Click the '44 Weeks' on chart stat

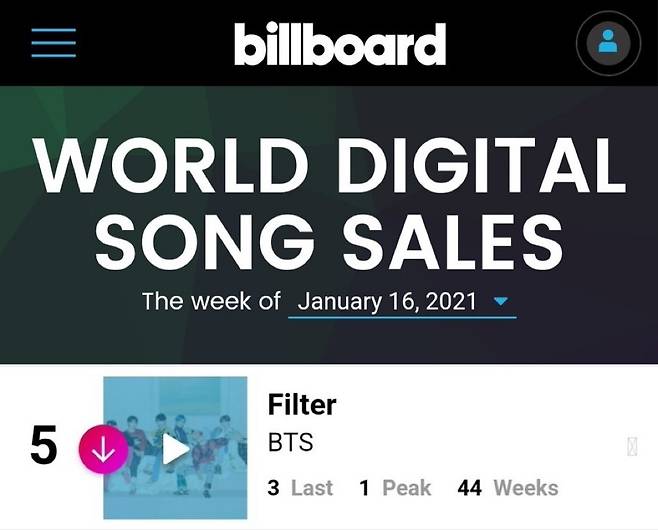507,488
